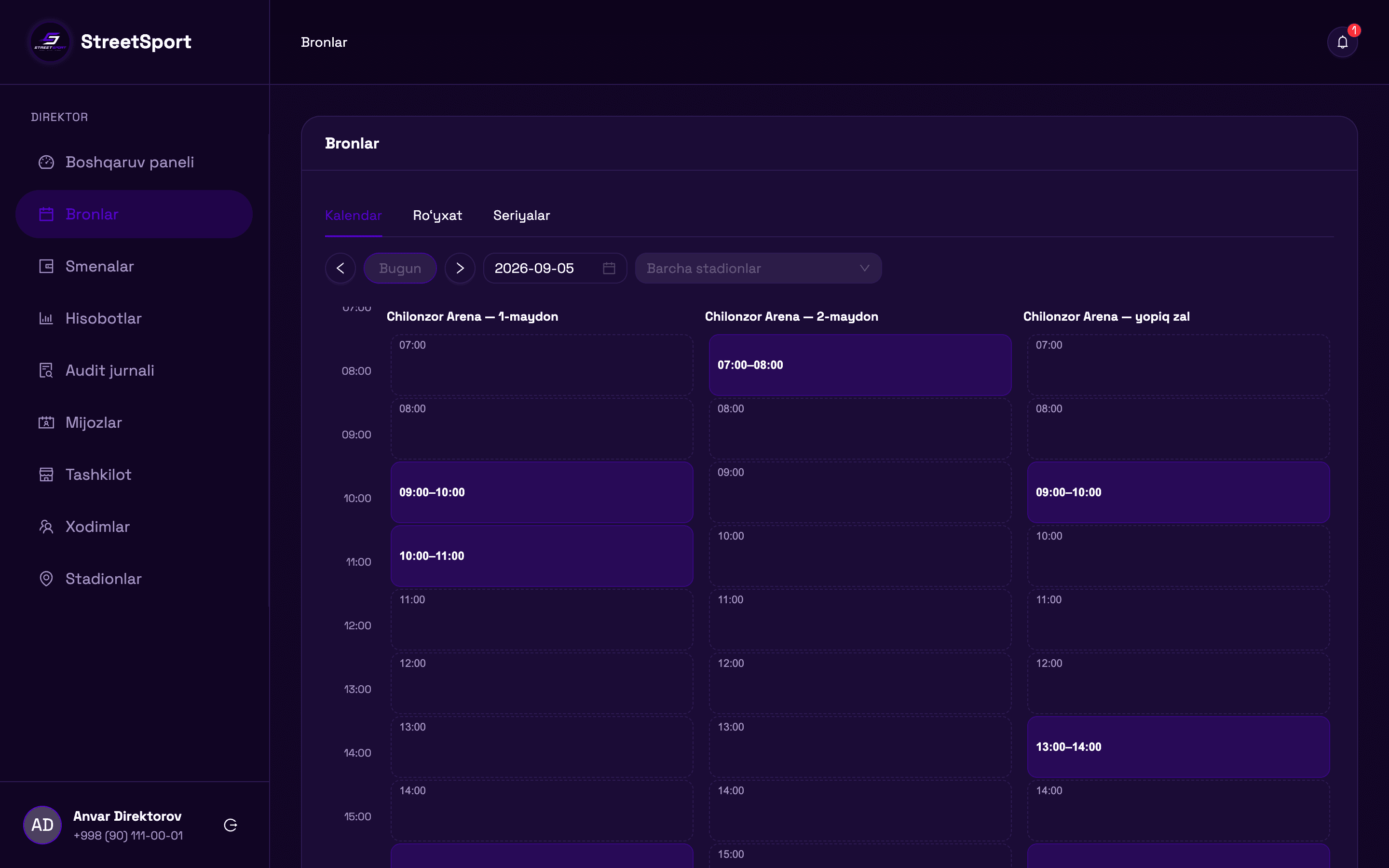Viewport: 1389px width, 868px height.
Task: Click the Audit jurnali icon
Action: (x=46, y=370)
